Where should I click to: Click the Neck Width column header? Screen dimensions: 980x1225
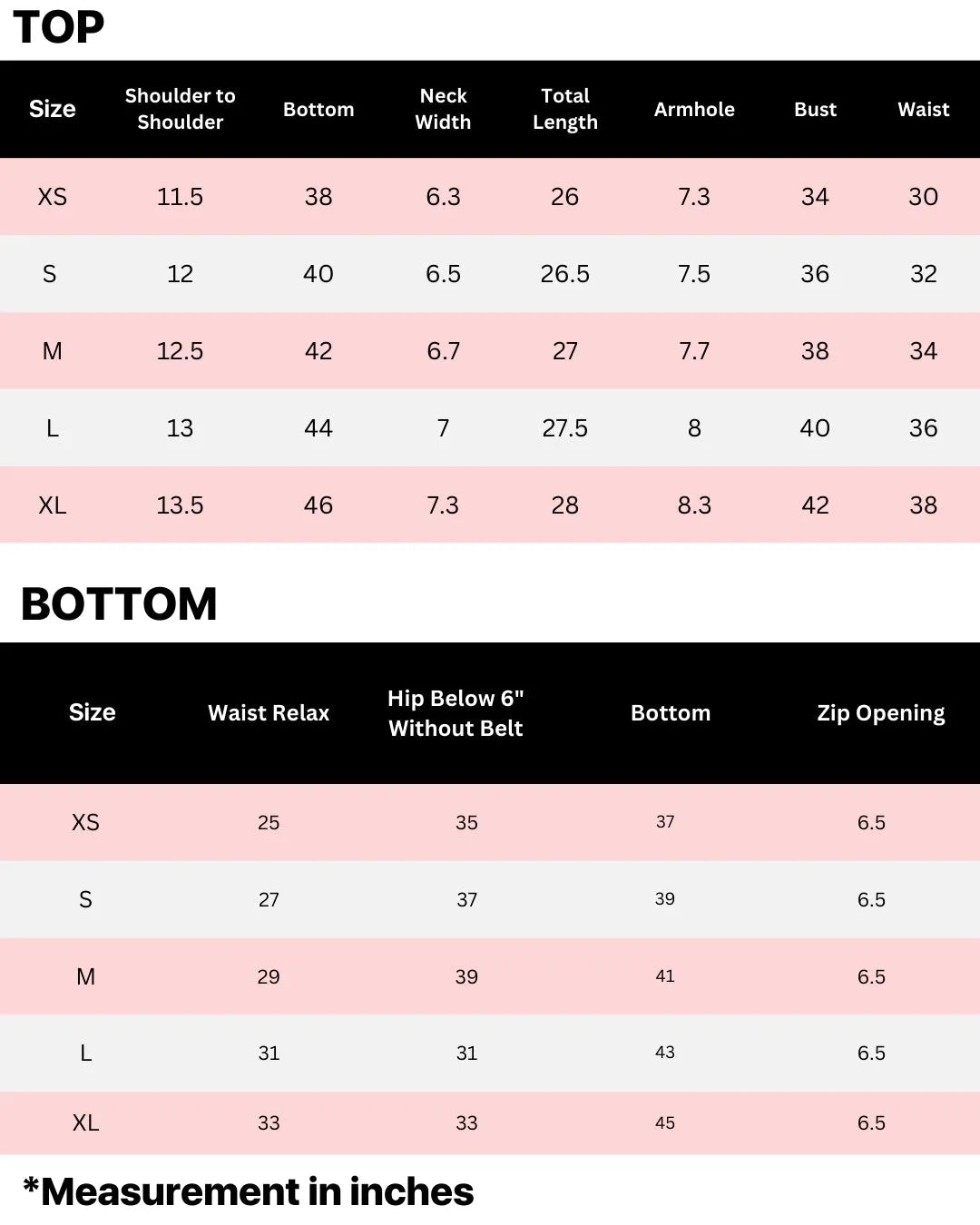(x=443, y=109)
